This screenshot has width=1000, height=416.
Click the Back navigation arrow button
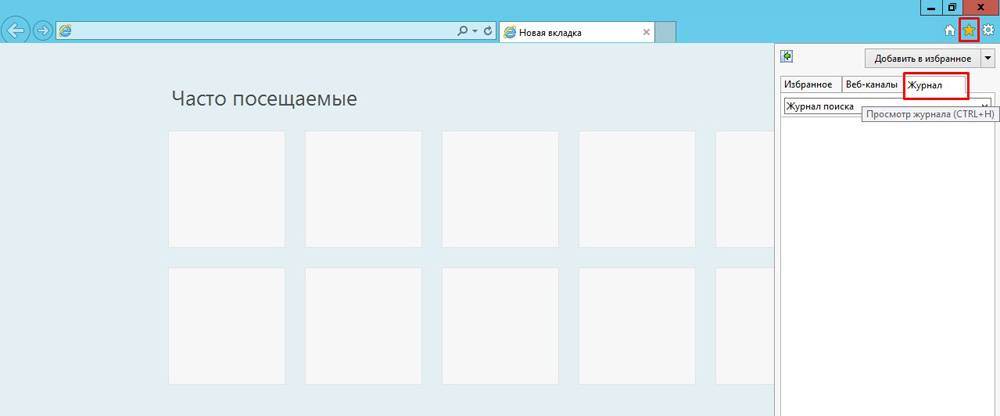tap(16, 31)
